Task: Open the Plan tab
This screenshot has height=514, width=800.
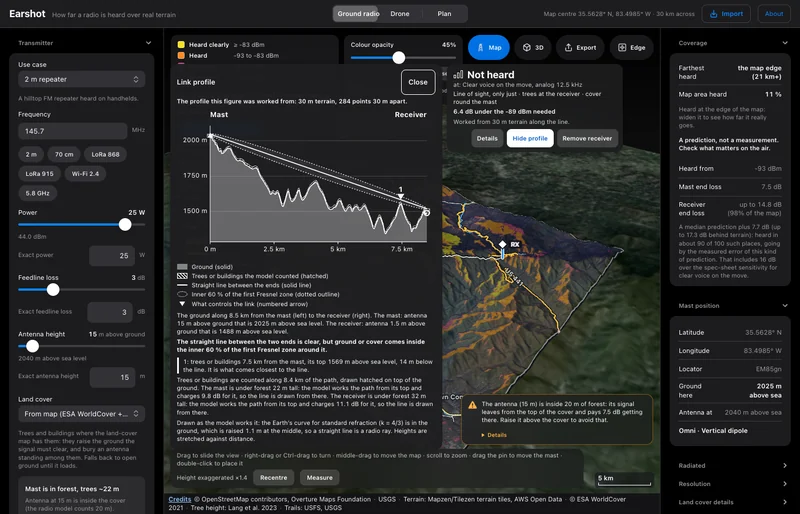Action: point(444,14)
